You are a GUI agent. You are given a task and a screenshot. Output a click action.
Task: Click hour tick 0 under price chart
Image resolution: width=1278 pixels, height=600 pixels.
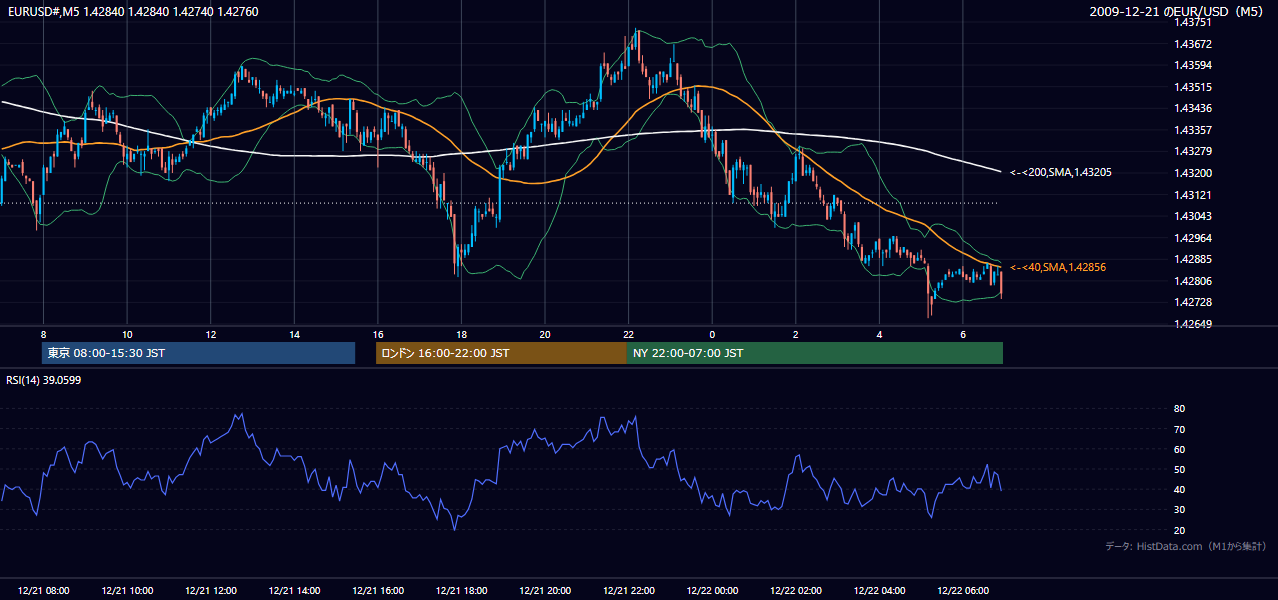(x=712, y=334)
